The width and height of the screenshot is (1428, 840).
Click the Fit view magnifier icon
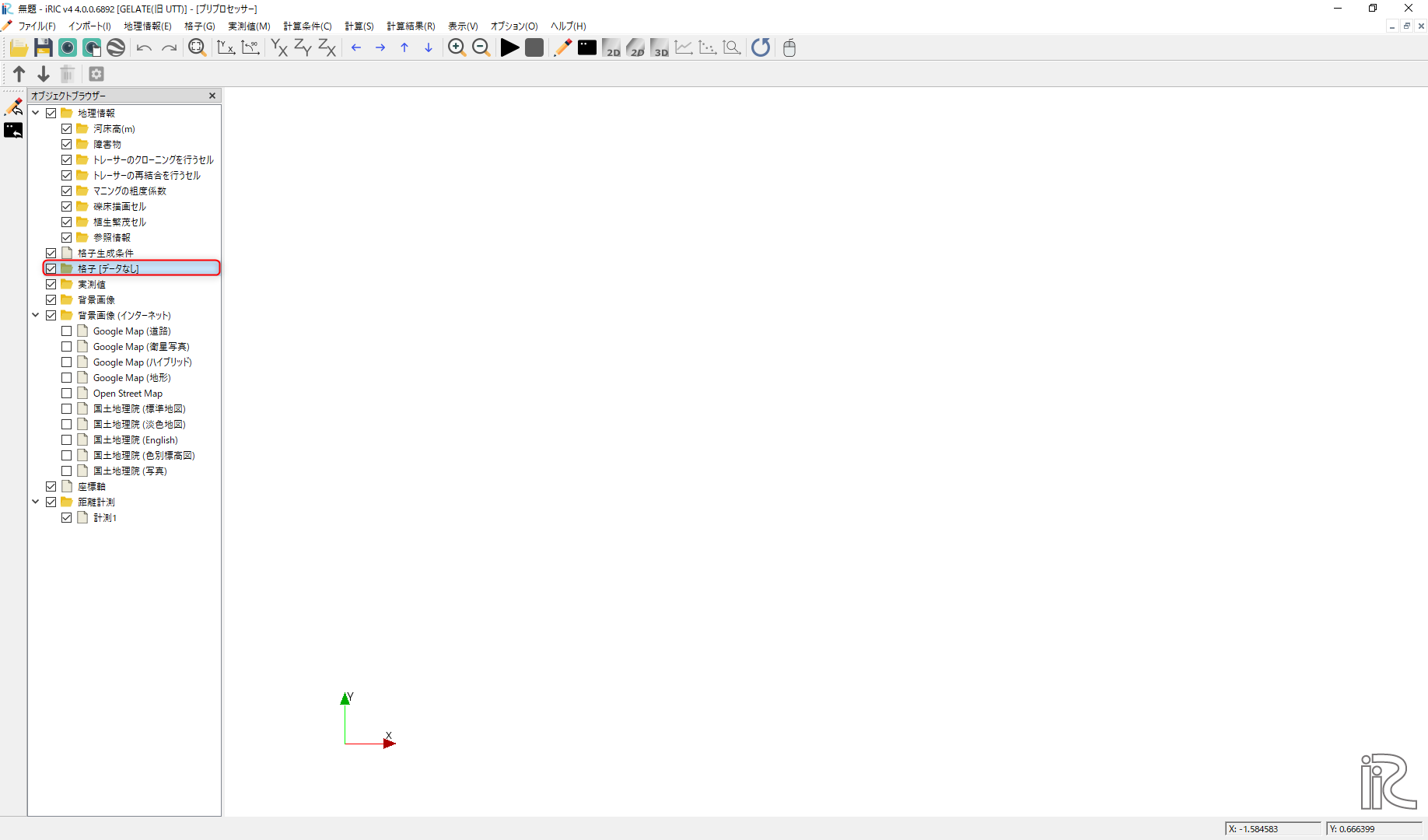point(197,48)
